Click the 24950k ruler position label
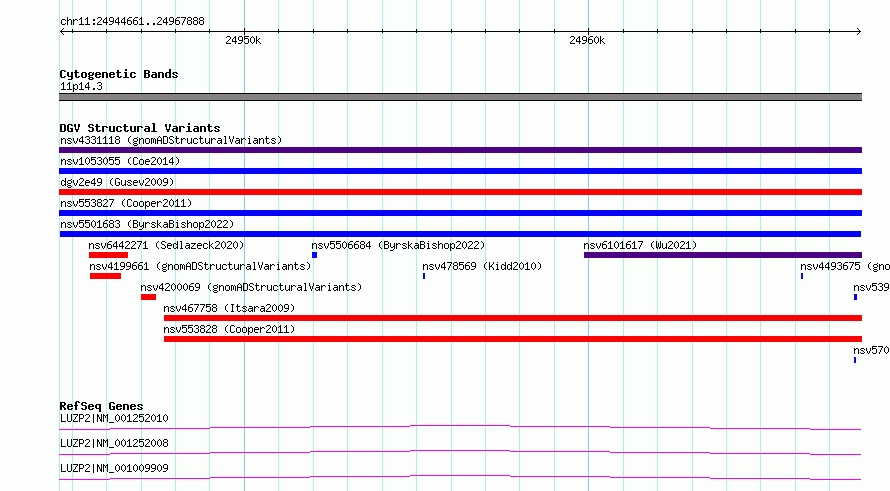Screen dimensions: 890x491 point(243,40)
